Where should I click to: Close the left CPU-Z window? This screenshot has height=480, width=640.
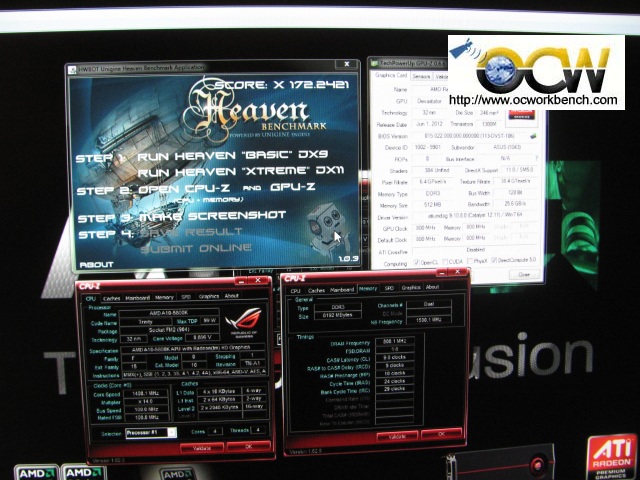point(258,280)
